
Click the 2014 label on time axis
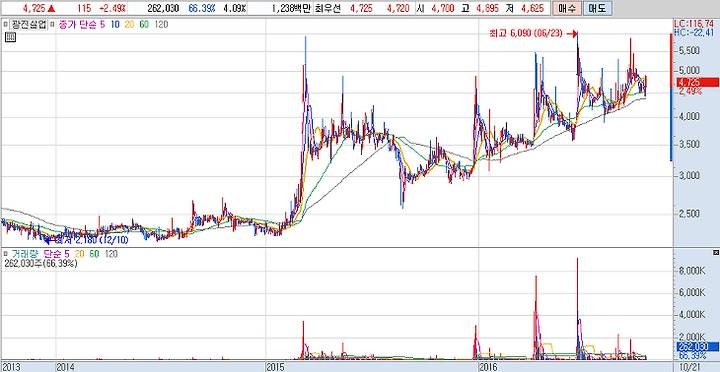pyautogui.click(x=65, y=367)
